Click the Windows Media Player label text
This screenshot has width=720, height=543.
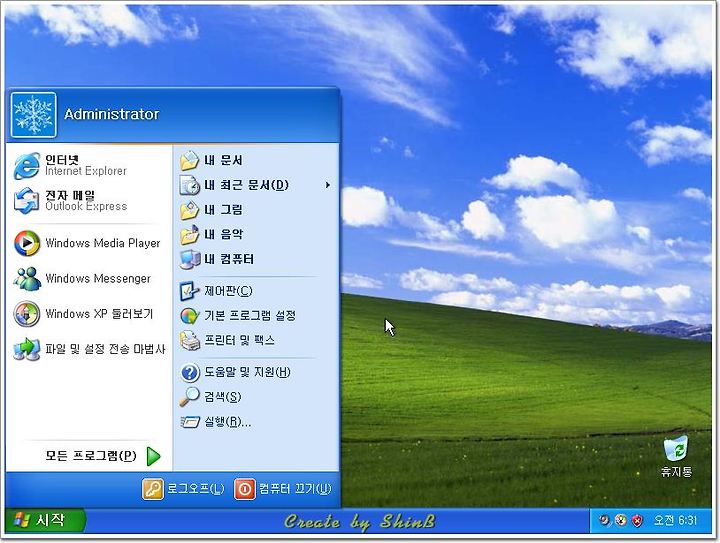tap(103, 243)
